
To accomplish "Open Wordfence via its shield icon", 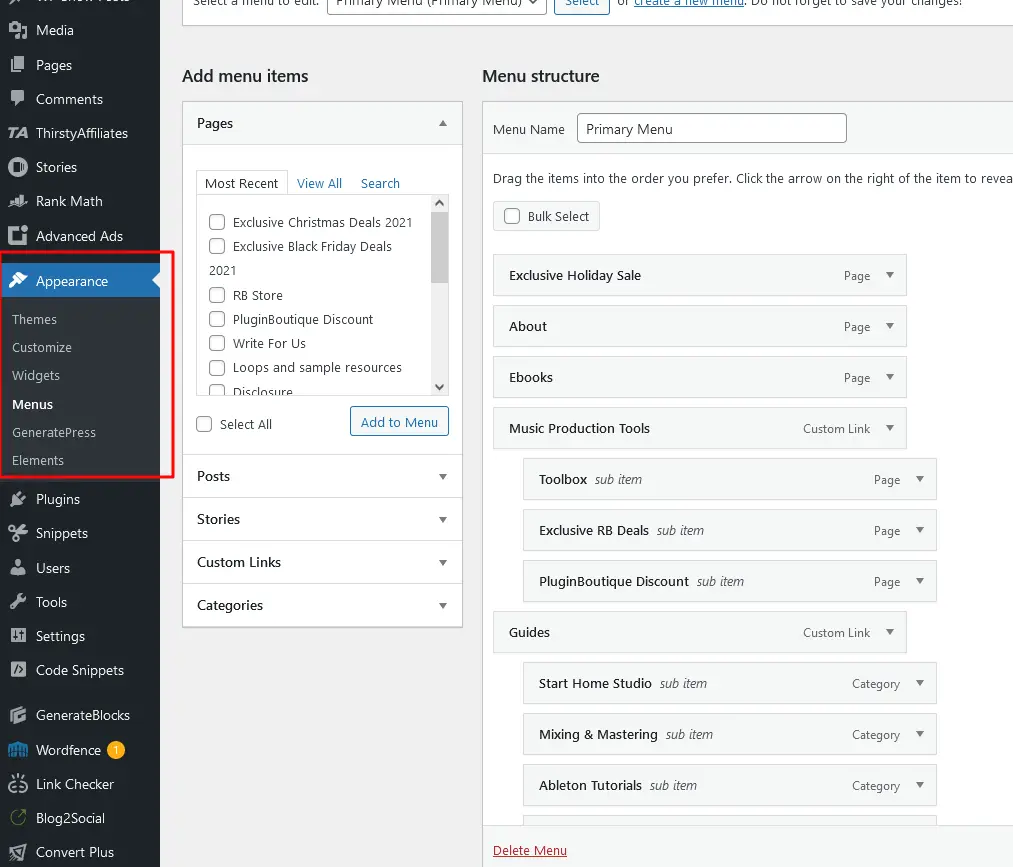I will point(17,750).
